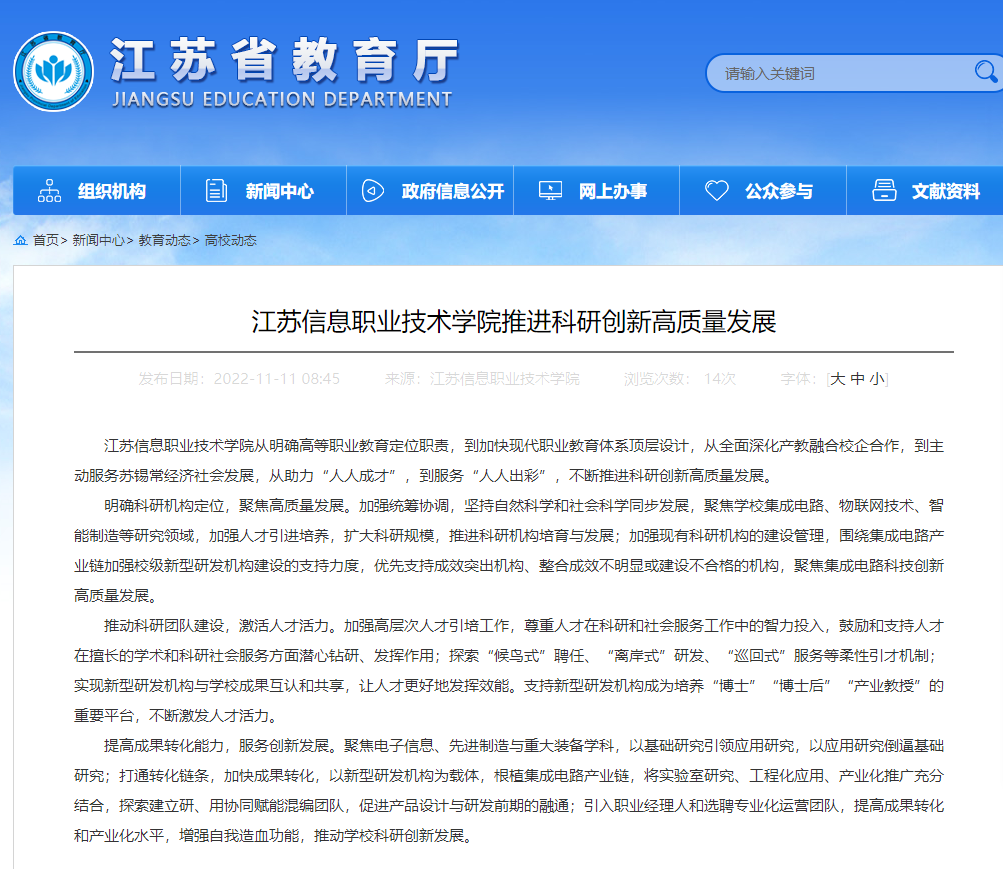Go to 首页 in breadcrumb
The width and height of the screenshot is (1003, 869).
(x=46, y=240)
